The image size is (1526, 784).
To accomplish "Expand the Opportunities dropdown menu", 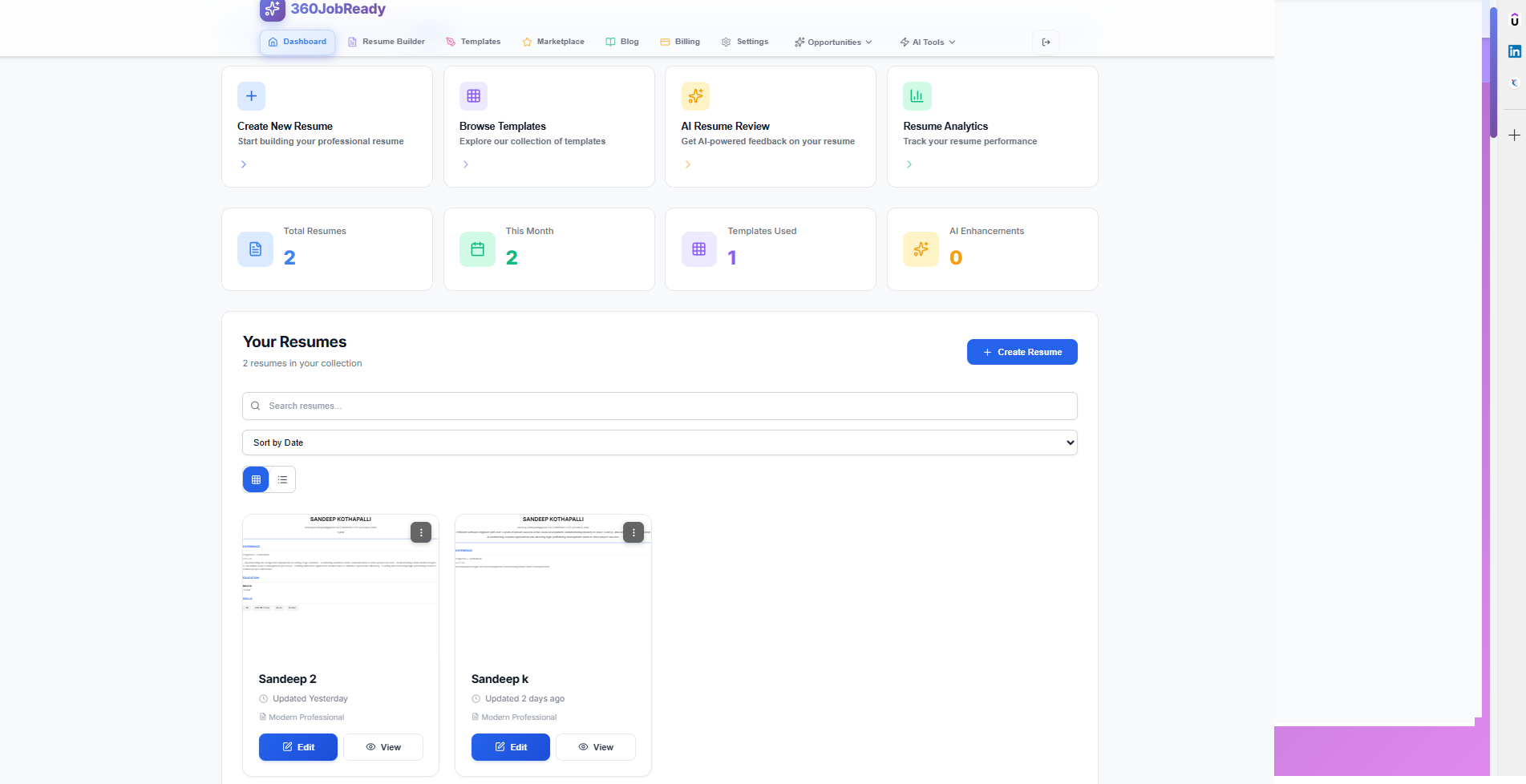I will [x=833, y=42].
